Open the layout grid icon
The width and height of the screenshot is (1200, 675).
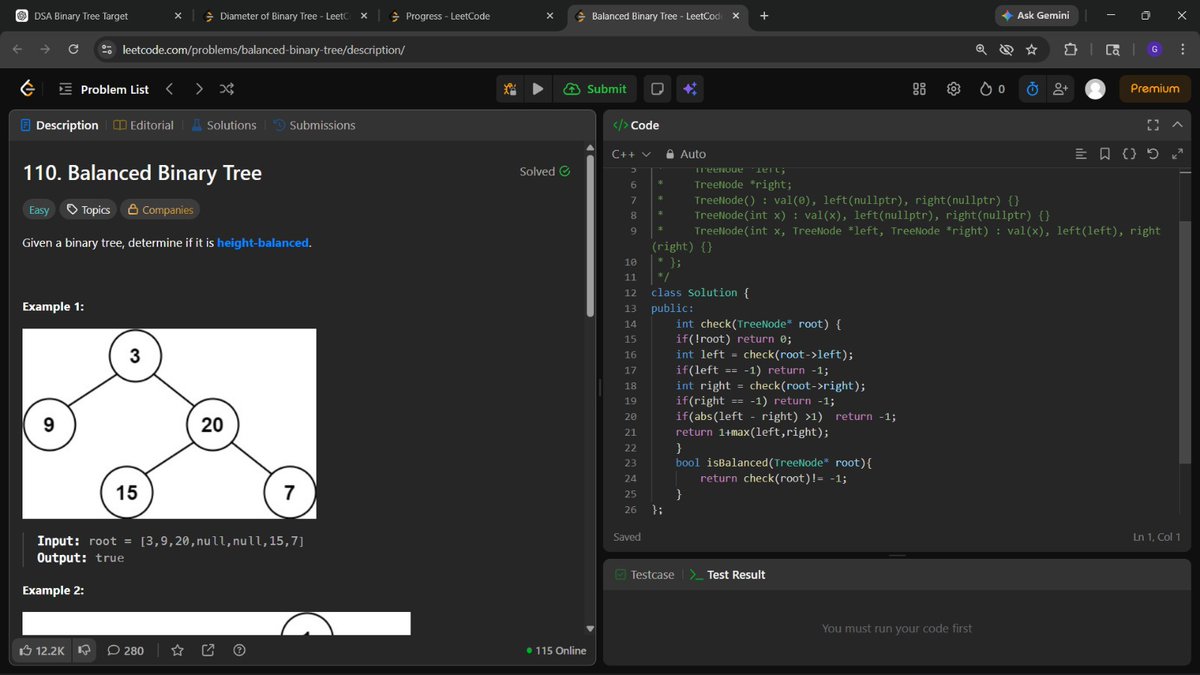pos(920,89)
